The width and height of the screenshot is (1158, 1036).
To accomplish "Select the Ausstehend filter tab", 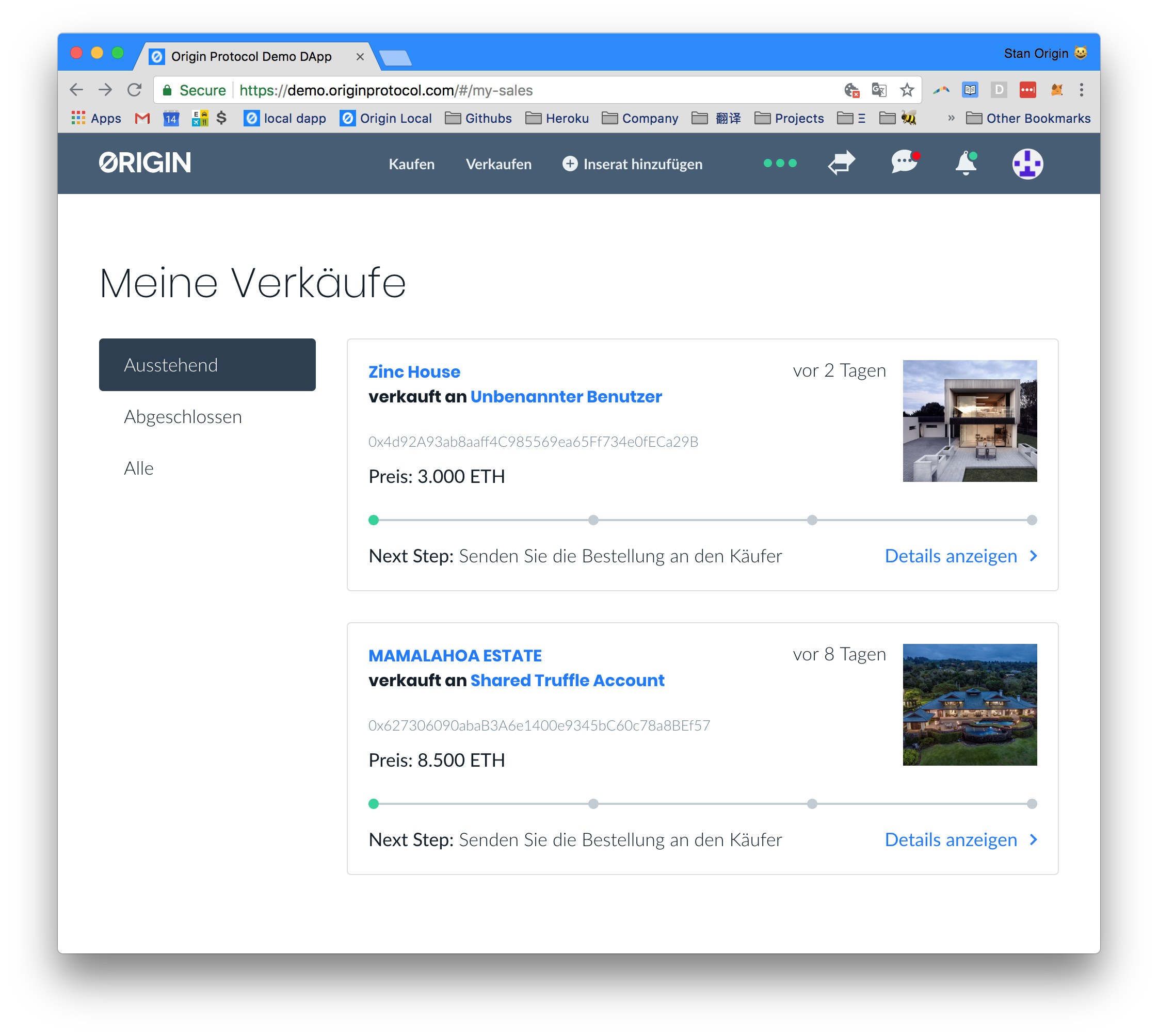I will coord(207,365).
